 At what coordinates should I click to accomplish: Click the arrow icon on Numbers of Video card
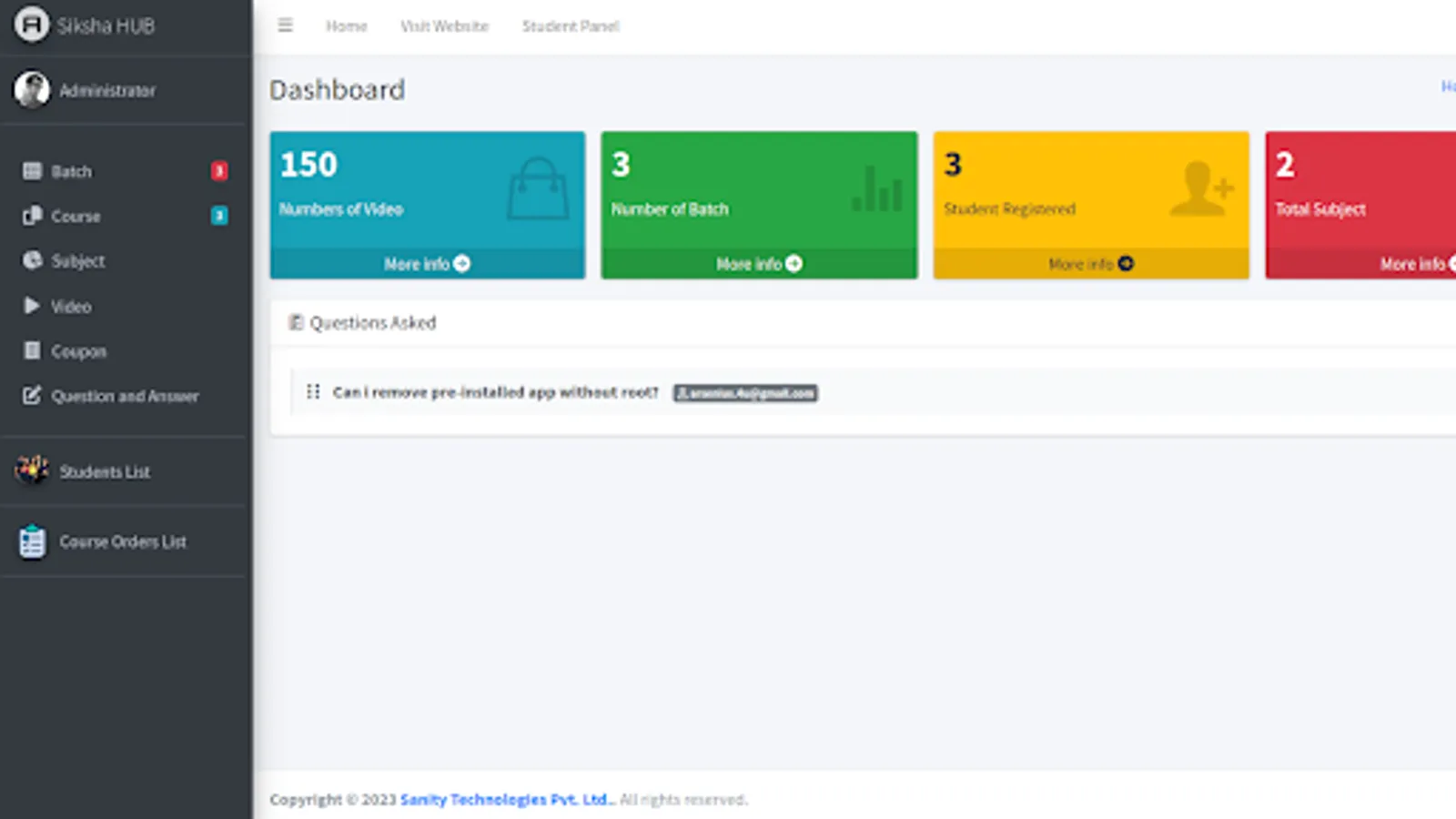462,264
